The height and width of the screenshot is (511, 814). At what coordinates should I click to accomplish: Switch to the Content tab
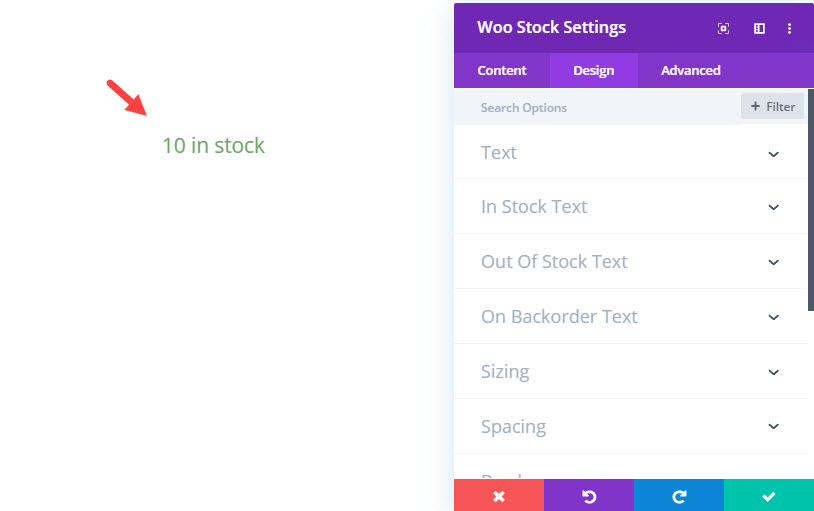(502, 70)
